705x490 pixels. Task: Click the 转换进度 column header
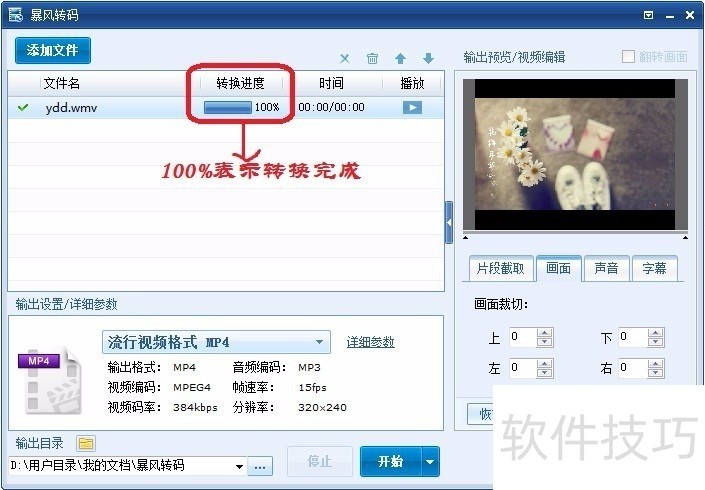(x=241, y=83)
